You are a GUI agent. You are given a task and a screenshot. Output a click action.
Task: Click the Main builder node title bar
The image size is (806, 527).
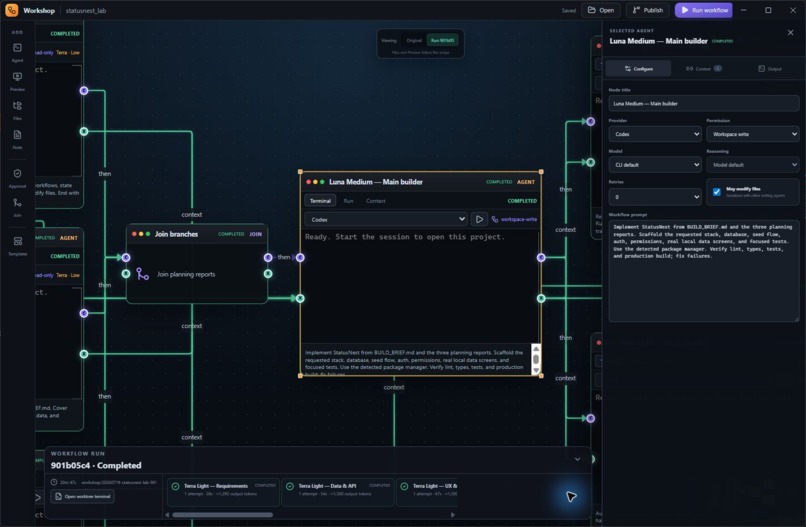(420, 182)
